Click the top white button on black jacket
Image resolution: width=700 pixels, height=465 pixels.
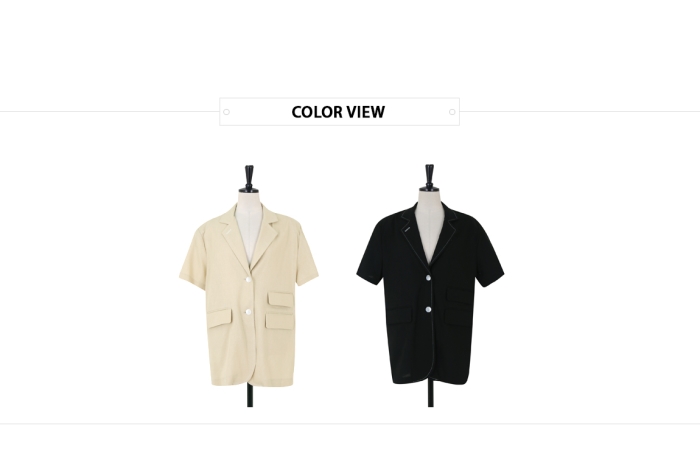tap(428, 278)
